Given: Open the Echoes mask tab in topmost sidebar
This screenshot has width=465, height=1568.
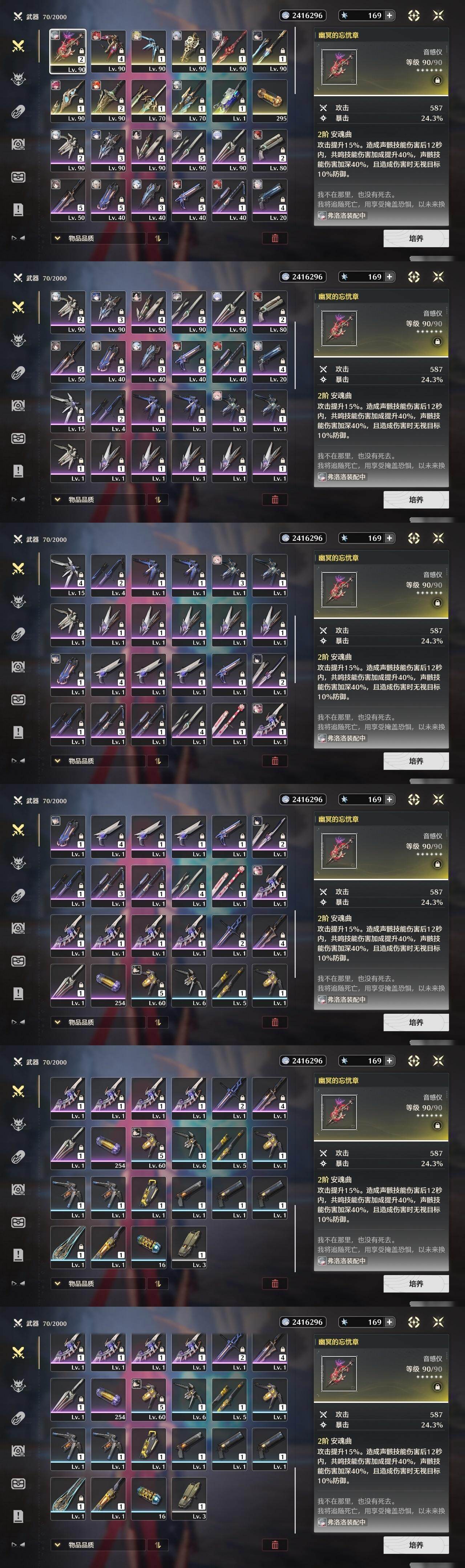Looking at the screenshot, I should point(18,78).
